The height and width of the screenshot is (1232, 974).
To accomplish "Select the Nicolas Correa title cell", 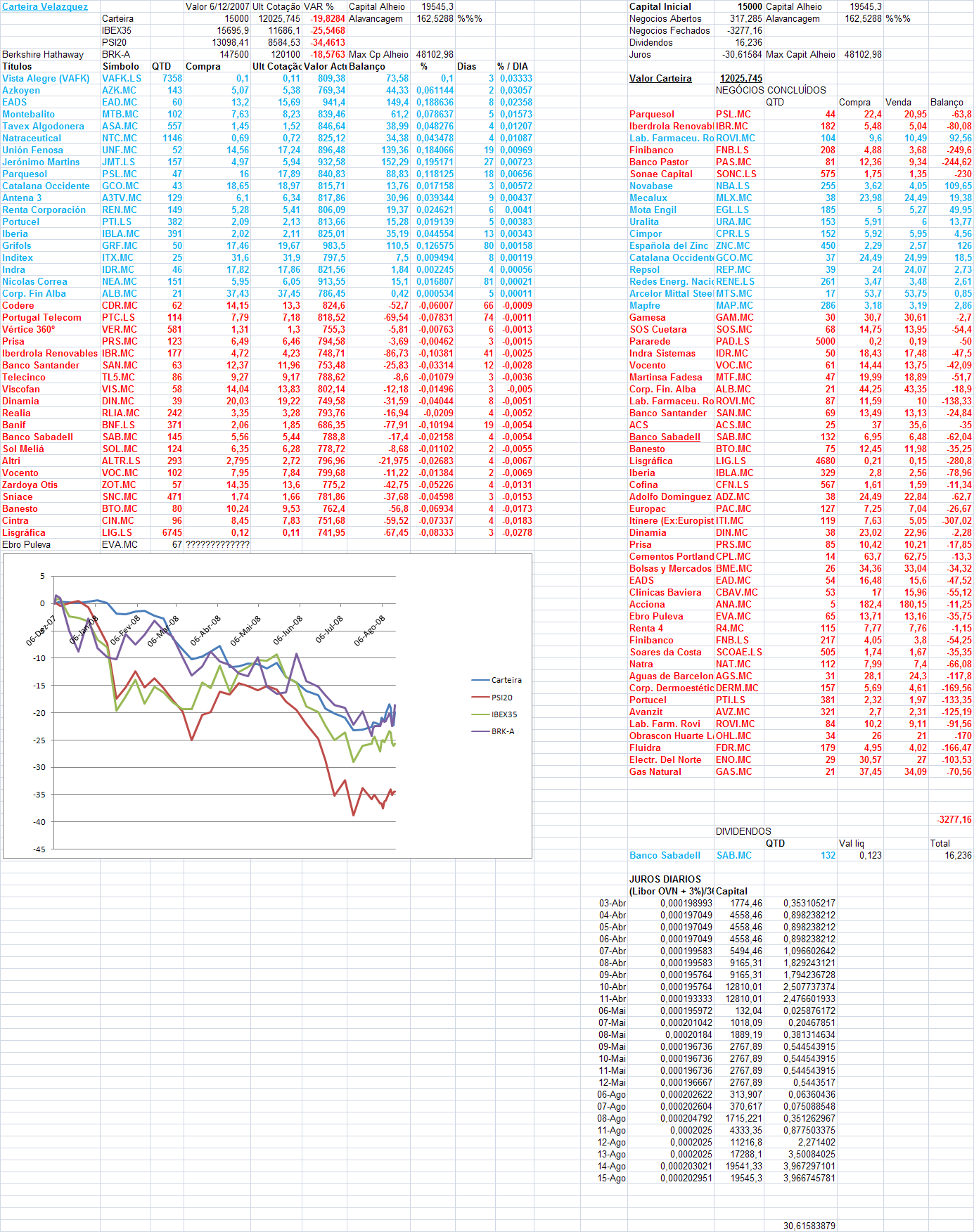I will point(34,282).
